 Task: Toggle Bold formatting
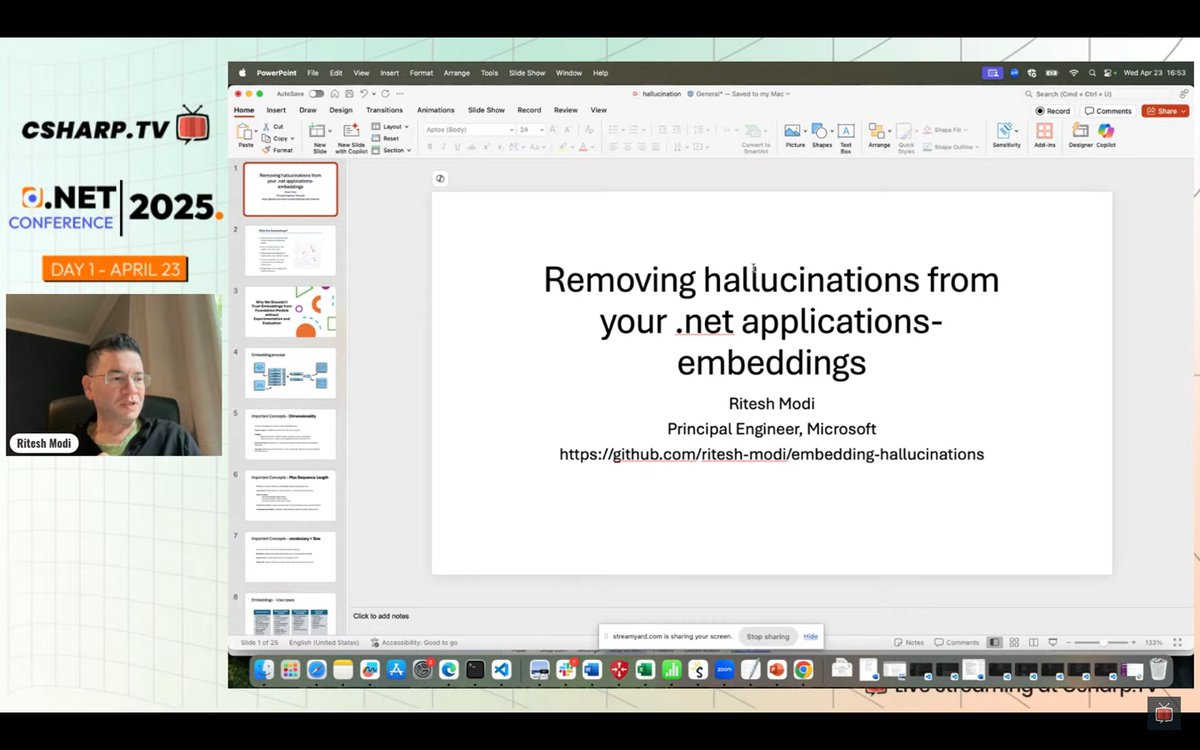[x=430, y=147]
